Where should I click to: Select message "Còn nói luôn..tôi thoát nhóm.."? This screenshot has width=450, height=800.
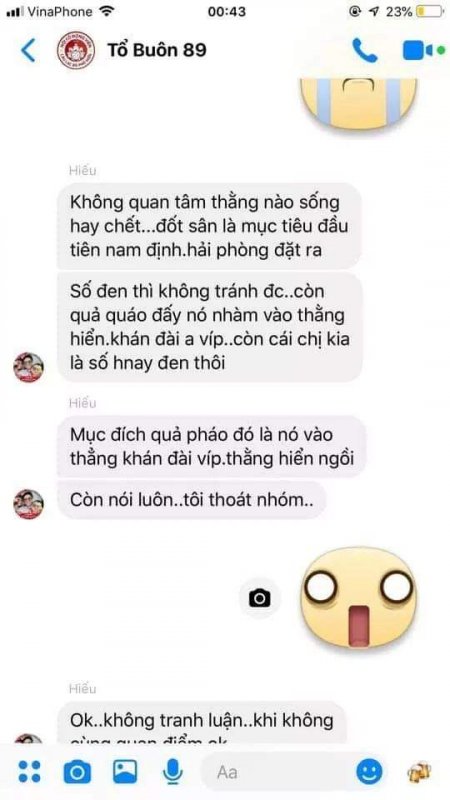(x=191, y=500)
